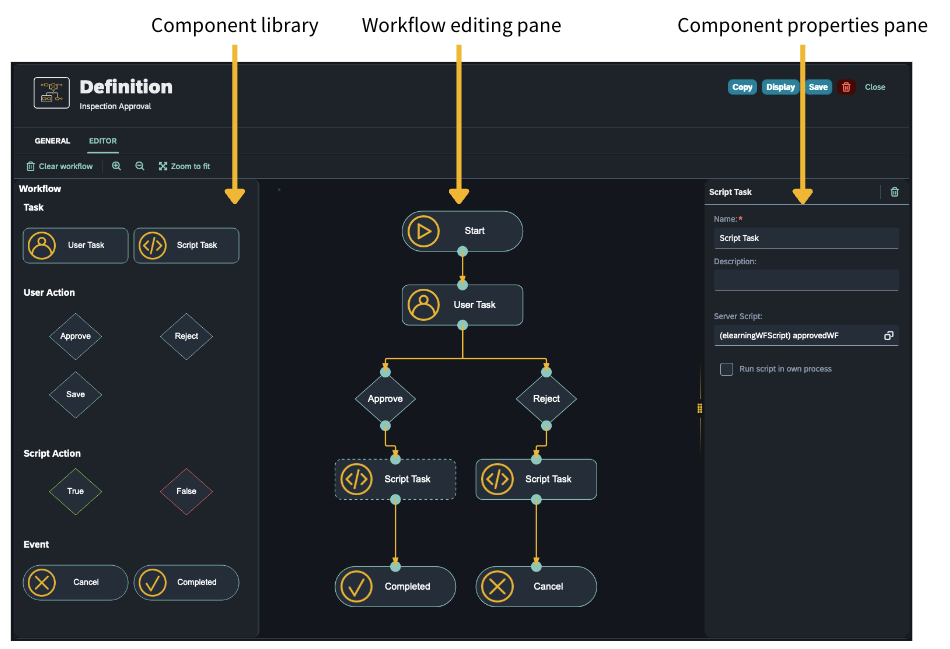
Task: Click dashed Script Task node under Approve
Action: (395, 479)
